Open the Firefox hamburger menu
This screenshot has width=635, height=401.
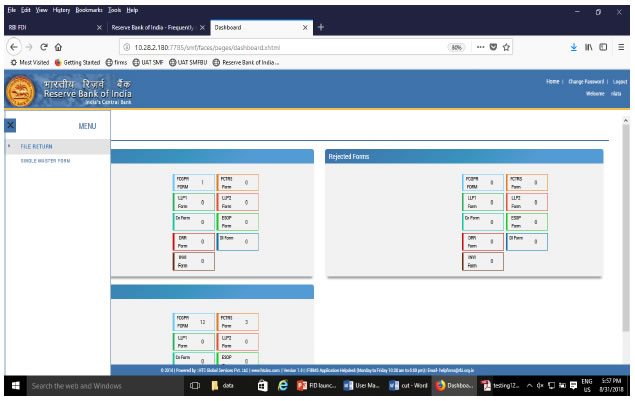point(622,46)
